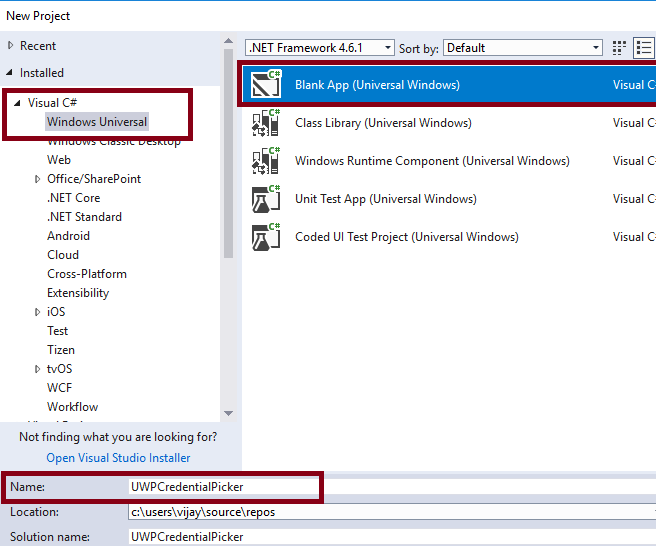Select the WCF category
The height and width of the screenshot is (546, 656).
(59, 388)
